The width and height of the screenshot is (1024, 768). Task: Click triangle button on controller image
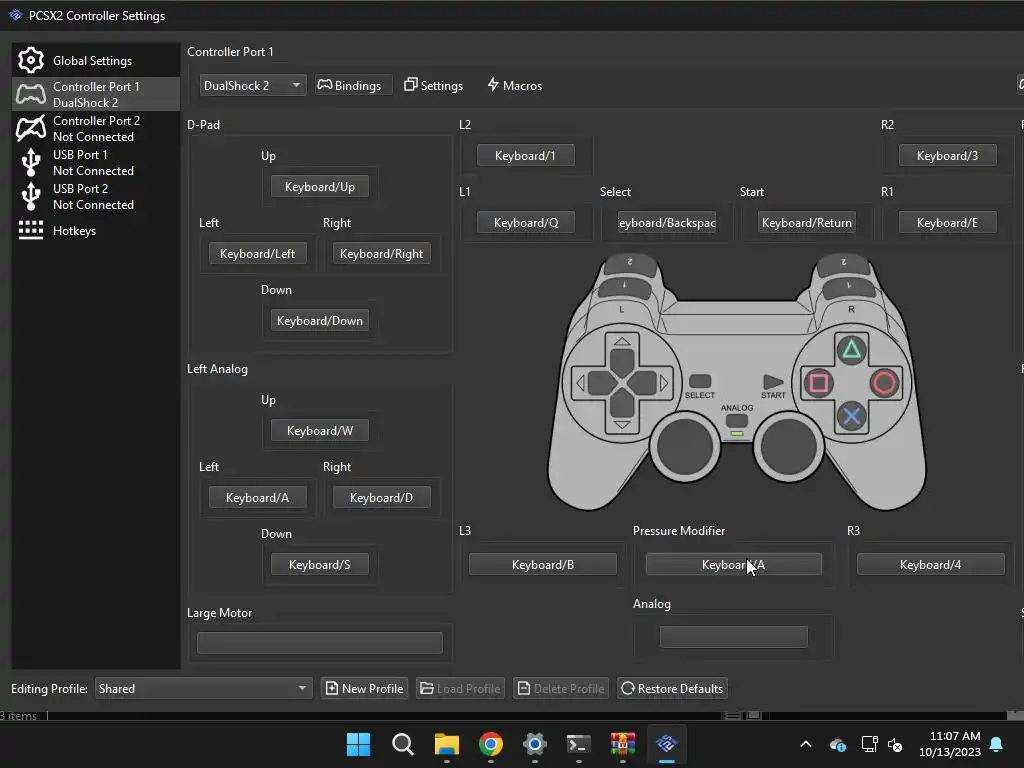(851, 350)
